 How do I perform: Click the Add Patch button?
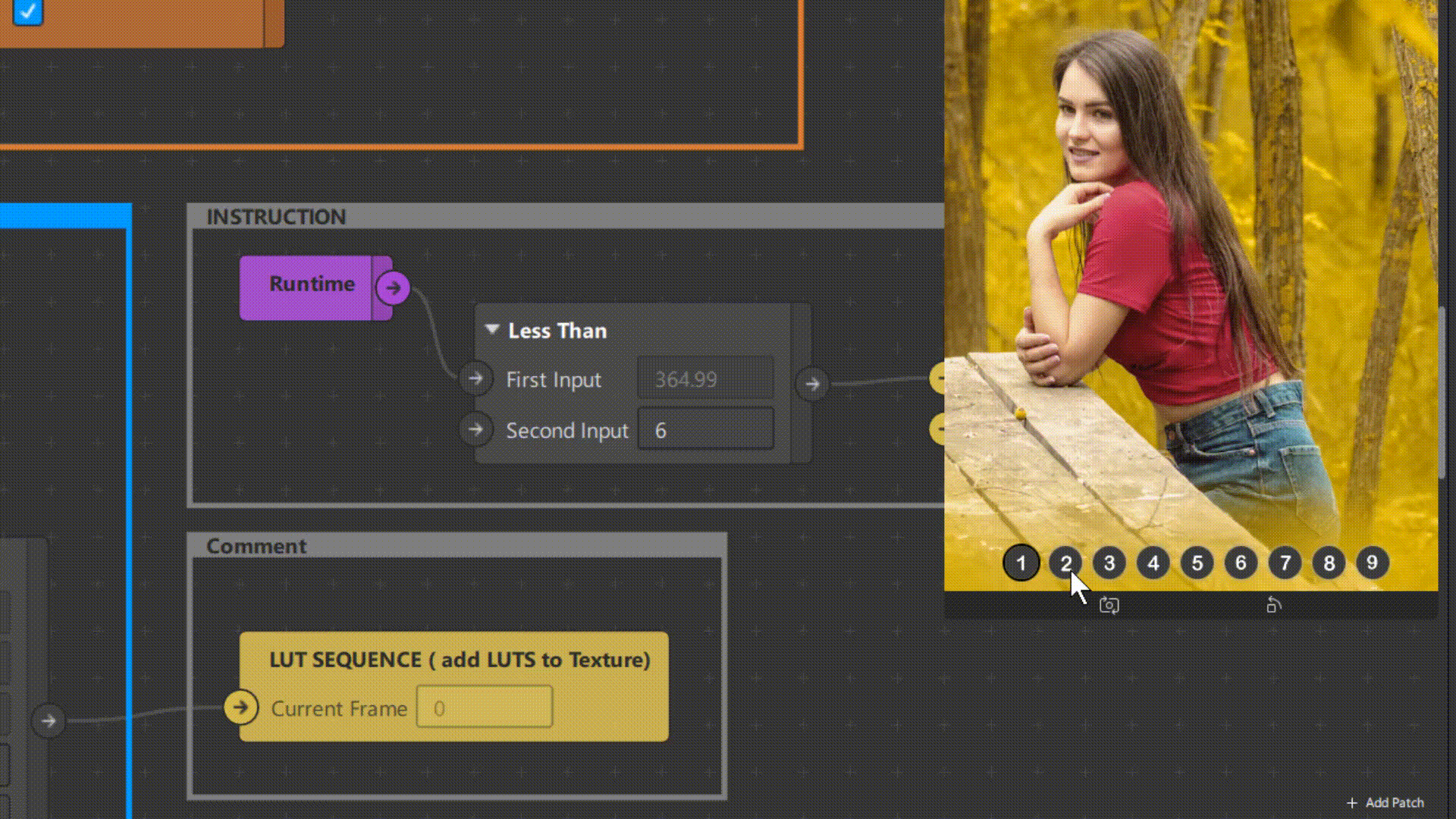(x=1385, y=802)
